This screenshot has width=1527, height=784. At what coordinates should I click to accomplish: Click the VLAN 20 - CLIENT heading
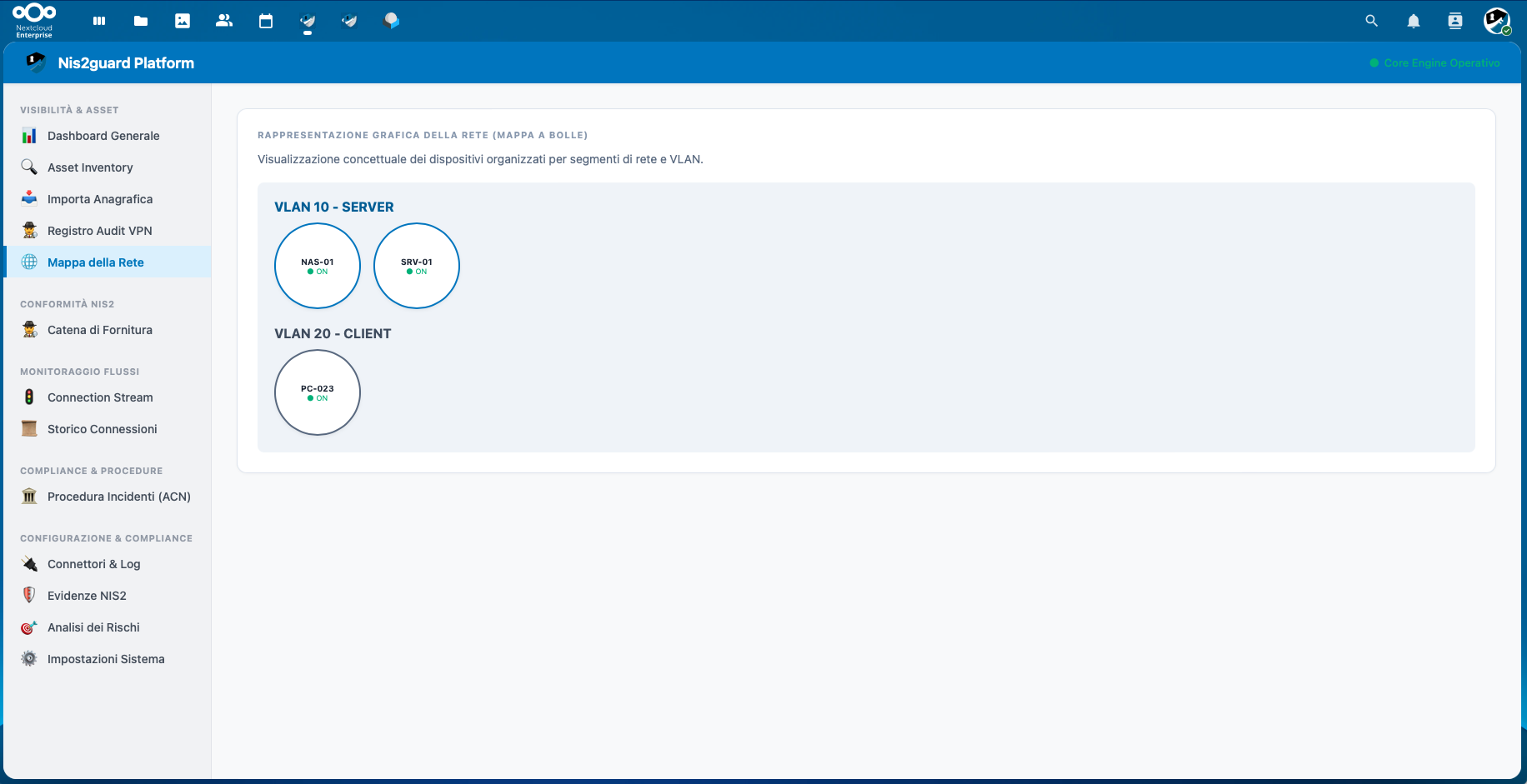[333, 334]
